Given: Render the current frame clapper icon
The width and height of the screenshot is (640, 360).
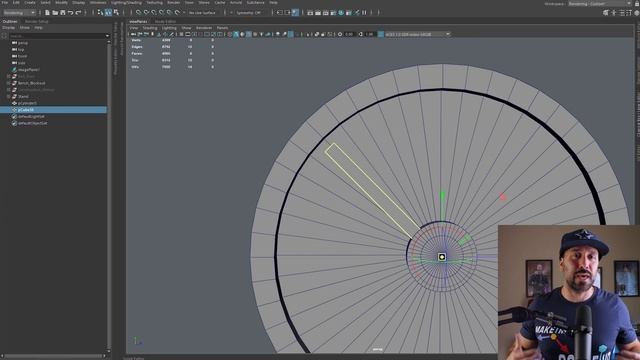Looking at the screenshot, I should (318, 13).
